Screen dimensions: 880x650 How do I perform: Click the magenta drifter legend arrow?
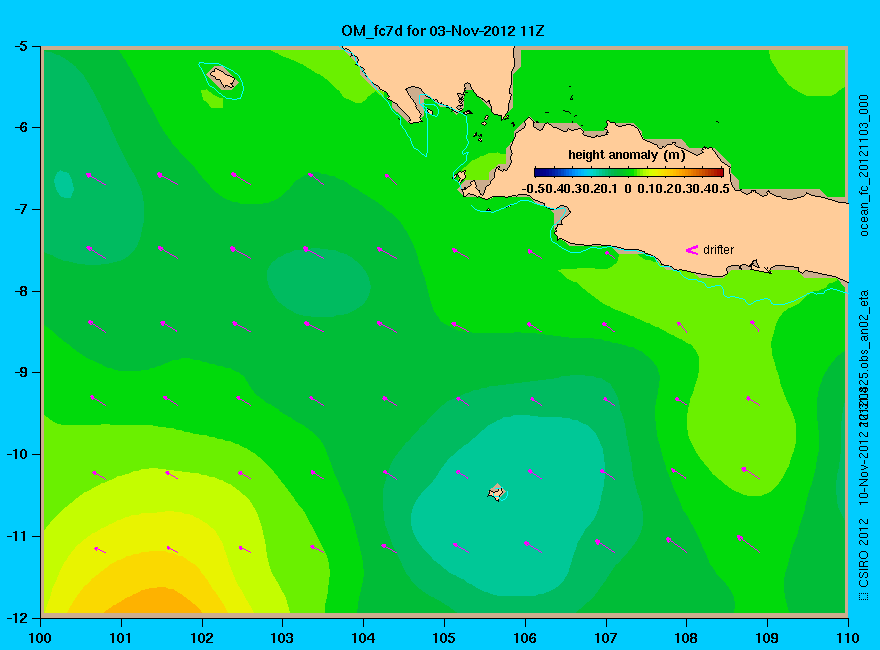[691, 250]
